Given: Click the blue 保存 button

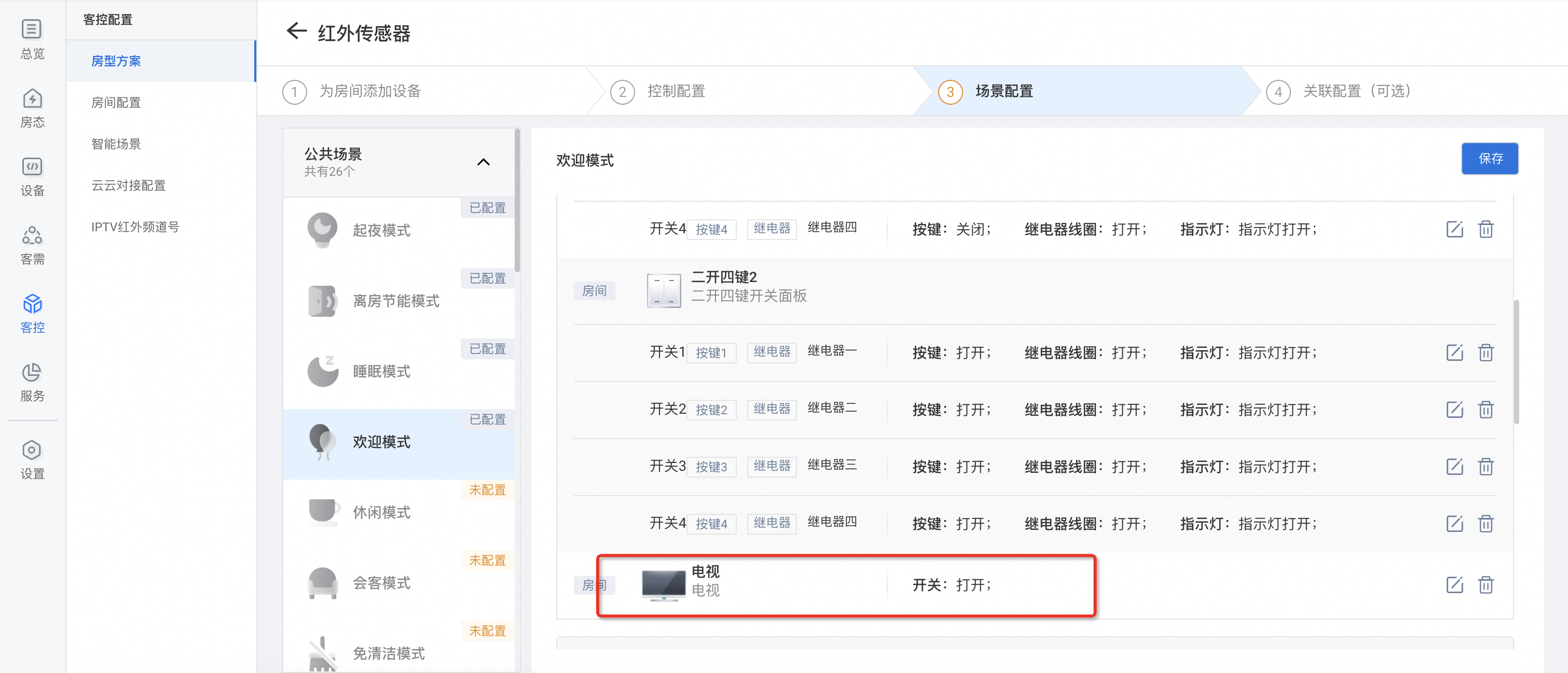Looking at the screenshot, I should [1490, 159].
